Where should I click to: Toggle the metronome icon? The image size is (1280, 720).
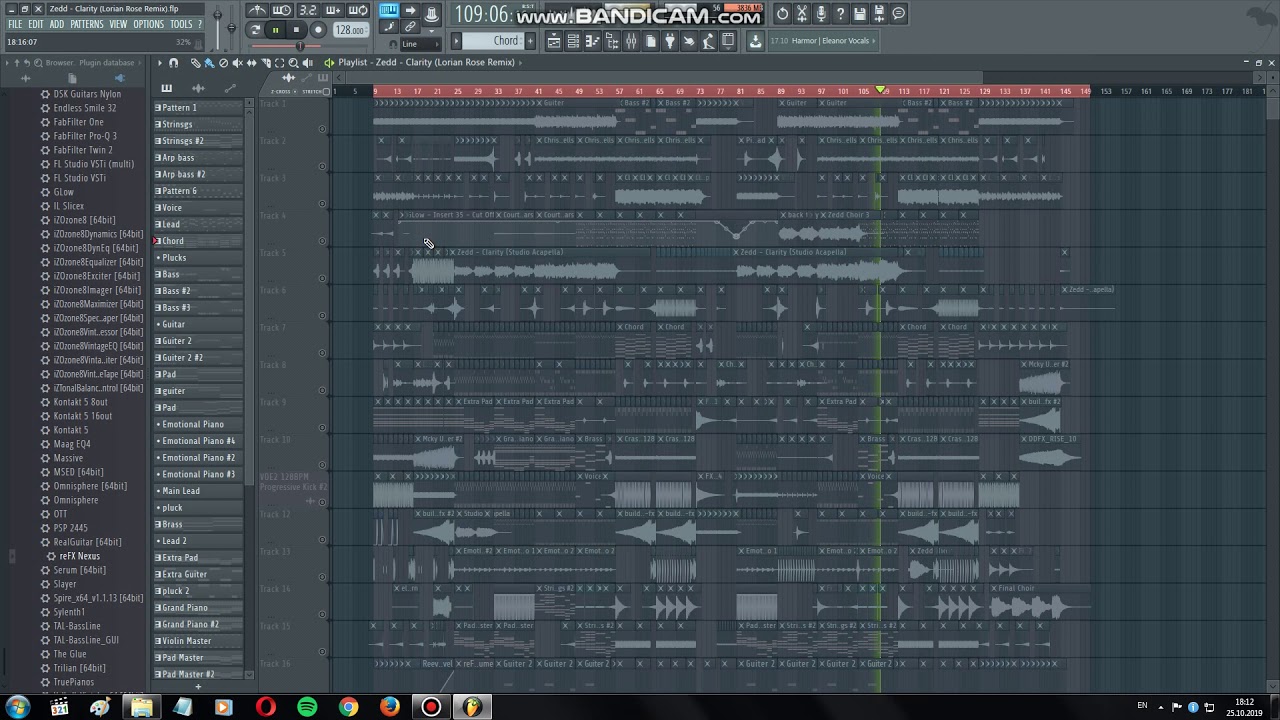pyautogui.click(x=258, y=11)
